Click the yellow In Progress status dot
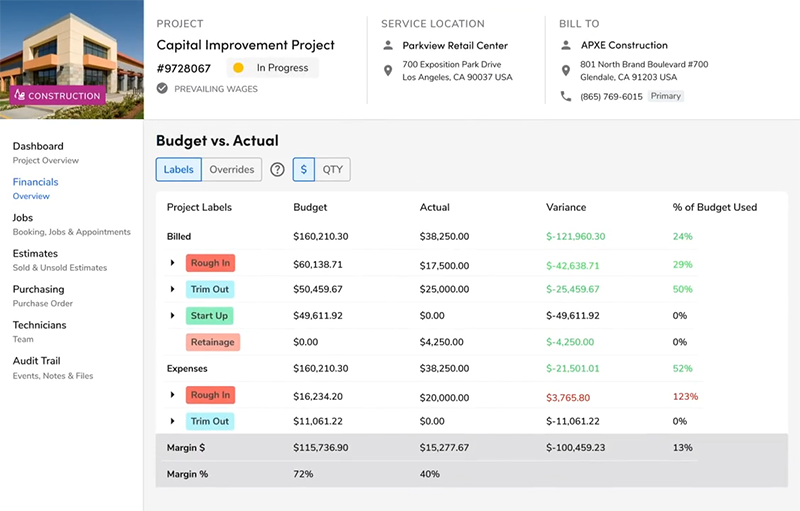 238,68
